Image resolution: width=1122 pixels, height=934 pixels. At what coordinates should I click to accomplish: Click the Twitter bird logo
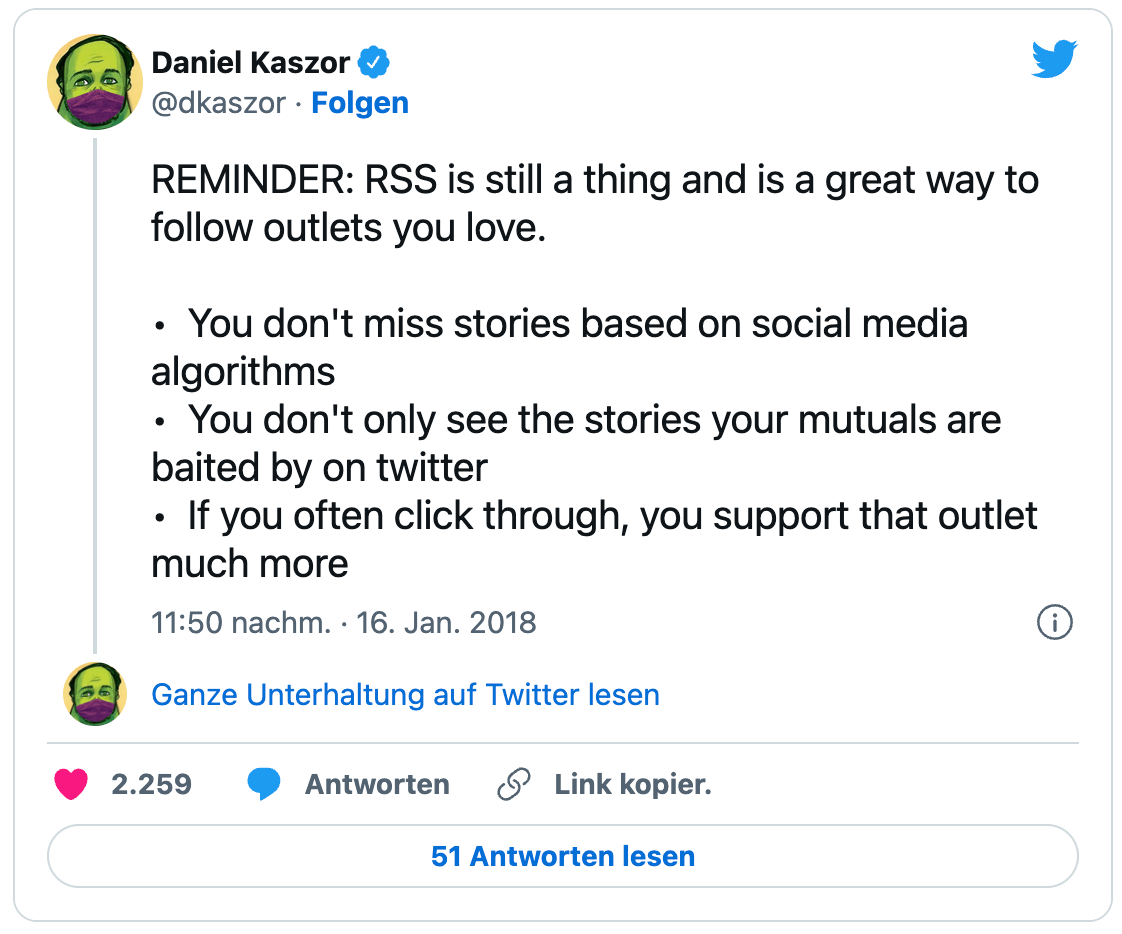point(1054,59)
